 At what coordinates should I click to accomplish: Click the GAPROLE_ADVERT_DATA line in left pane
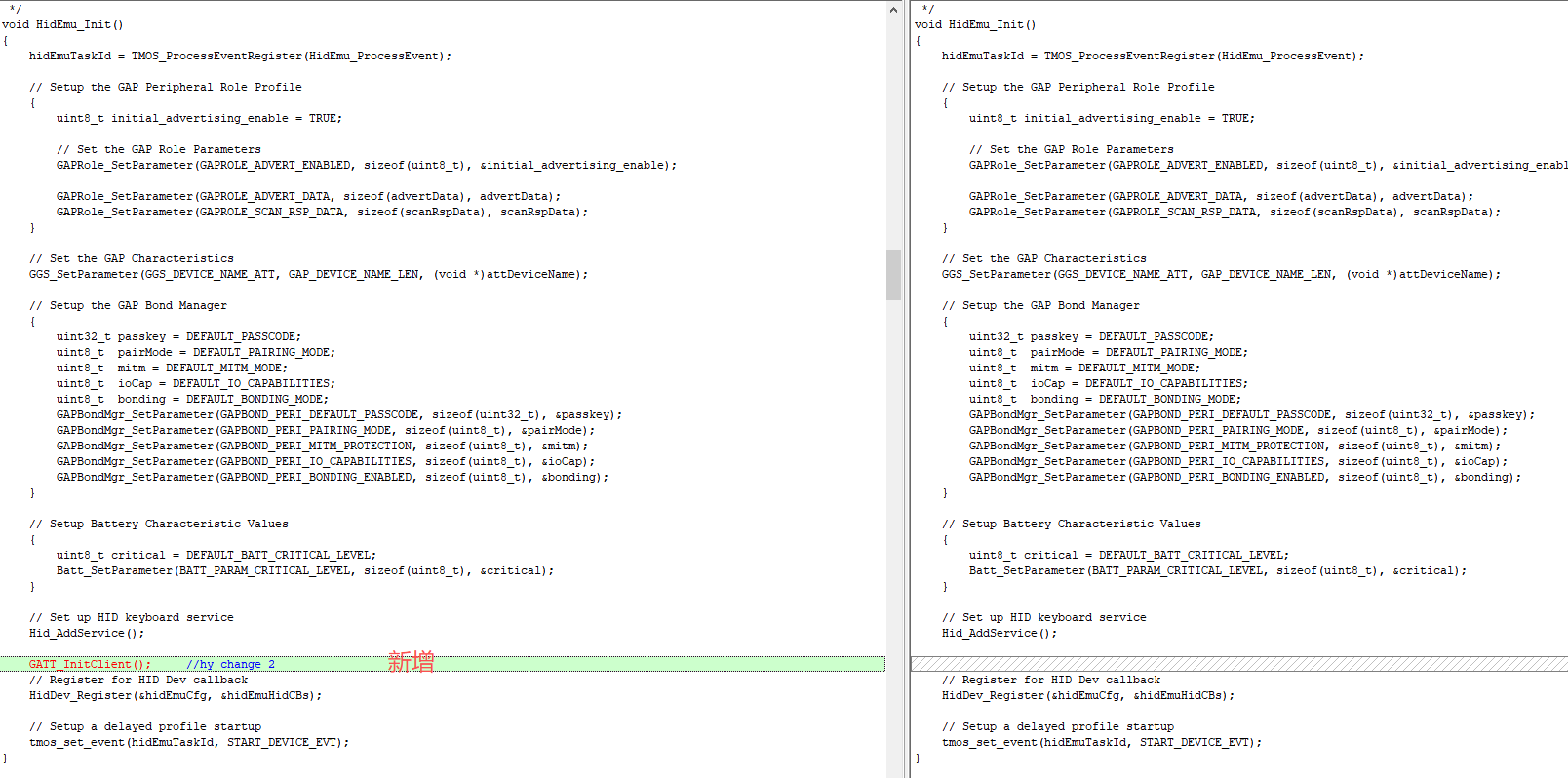(308, 196)
